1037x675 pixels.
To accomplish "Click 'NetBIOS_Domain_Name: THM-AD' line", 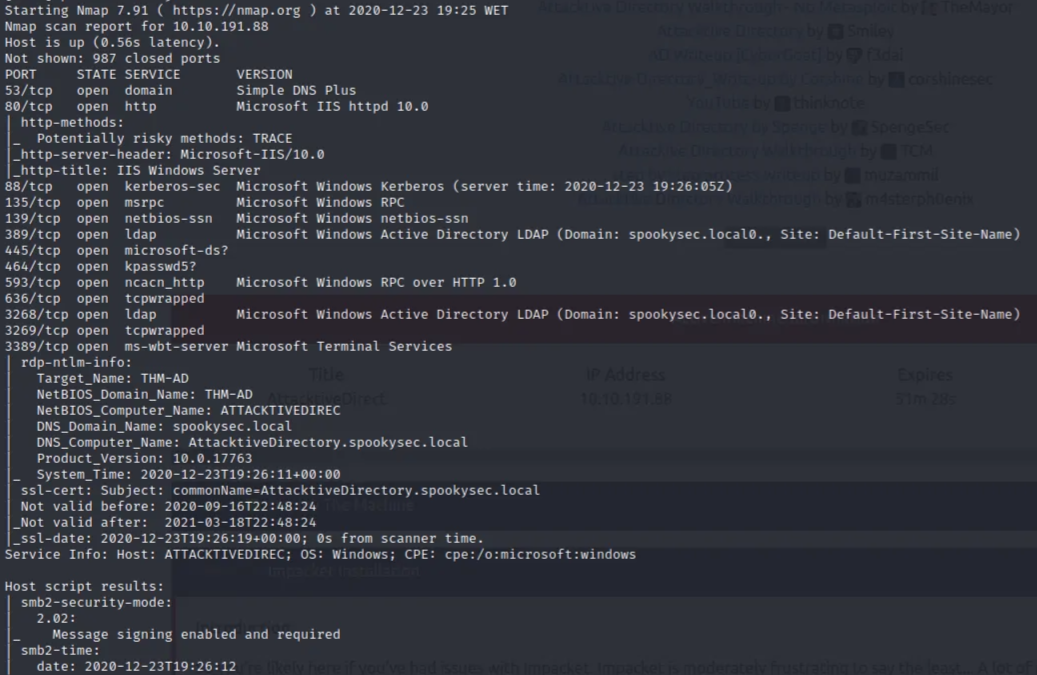I will (144, 395).
